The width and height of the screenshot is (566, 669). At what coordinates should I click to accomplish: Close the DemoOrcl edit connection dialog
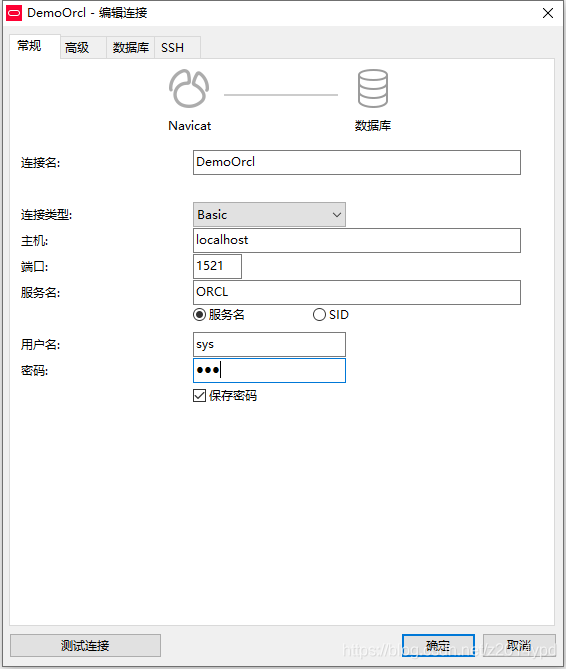tap(548, 13)
